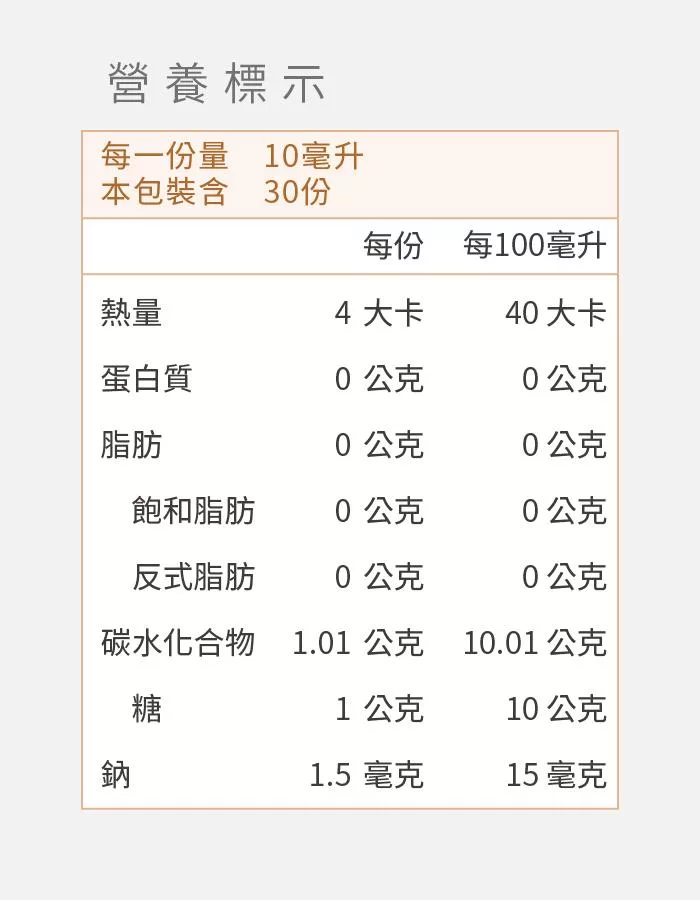The image size is (700, 900).
Task: Click the 每份 column header
Action: pyautogui.click(x=393, y=246)
